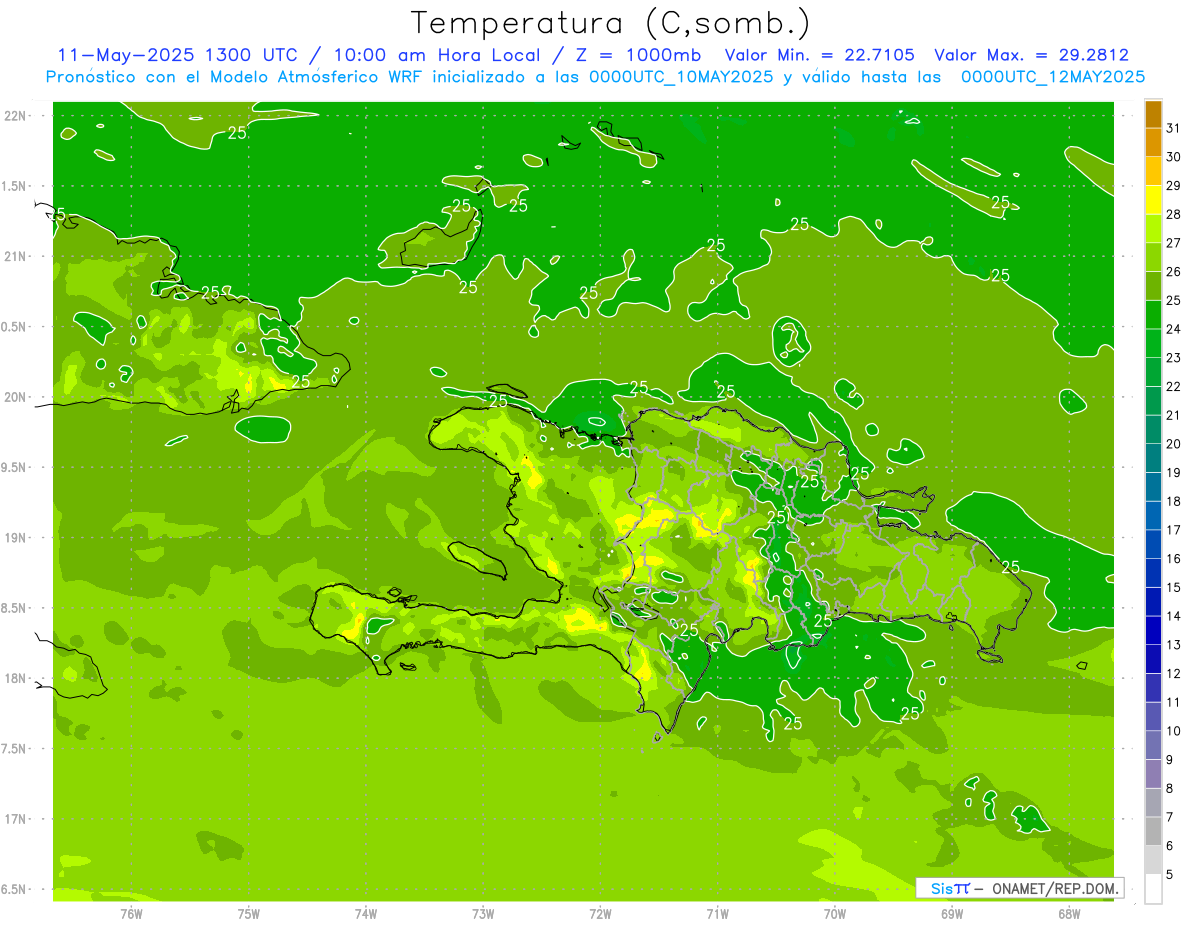The width and height of the screenshot is (1200, 927).
Task: Click the title "Temperatura (C,somb.)"
Action: pos(610,22)
